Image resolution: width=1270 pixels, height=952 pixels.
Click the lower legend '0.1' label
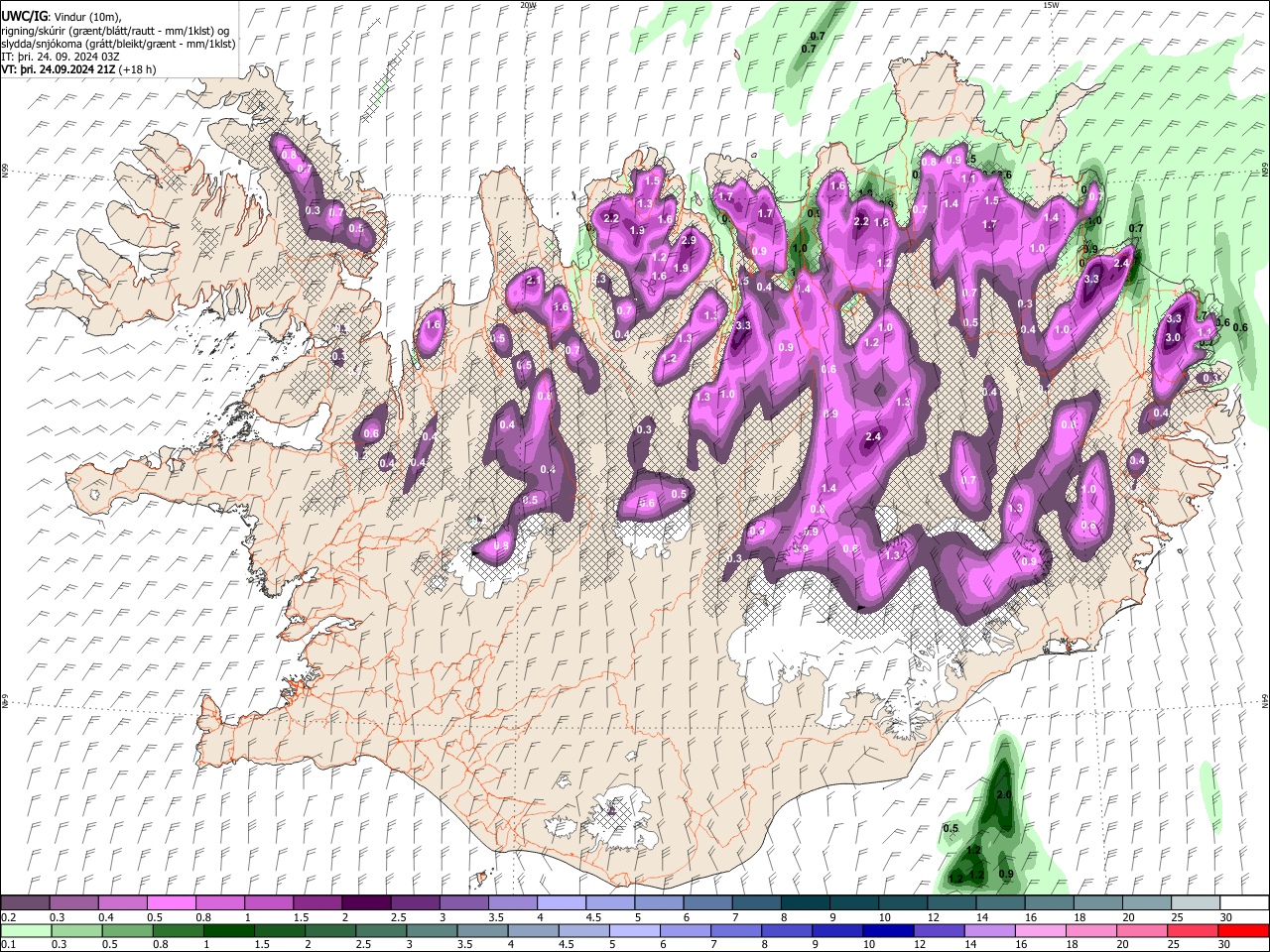pyautogui.click(x=8, y=944)
